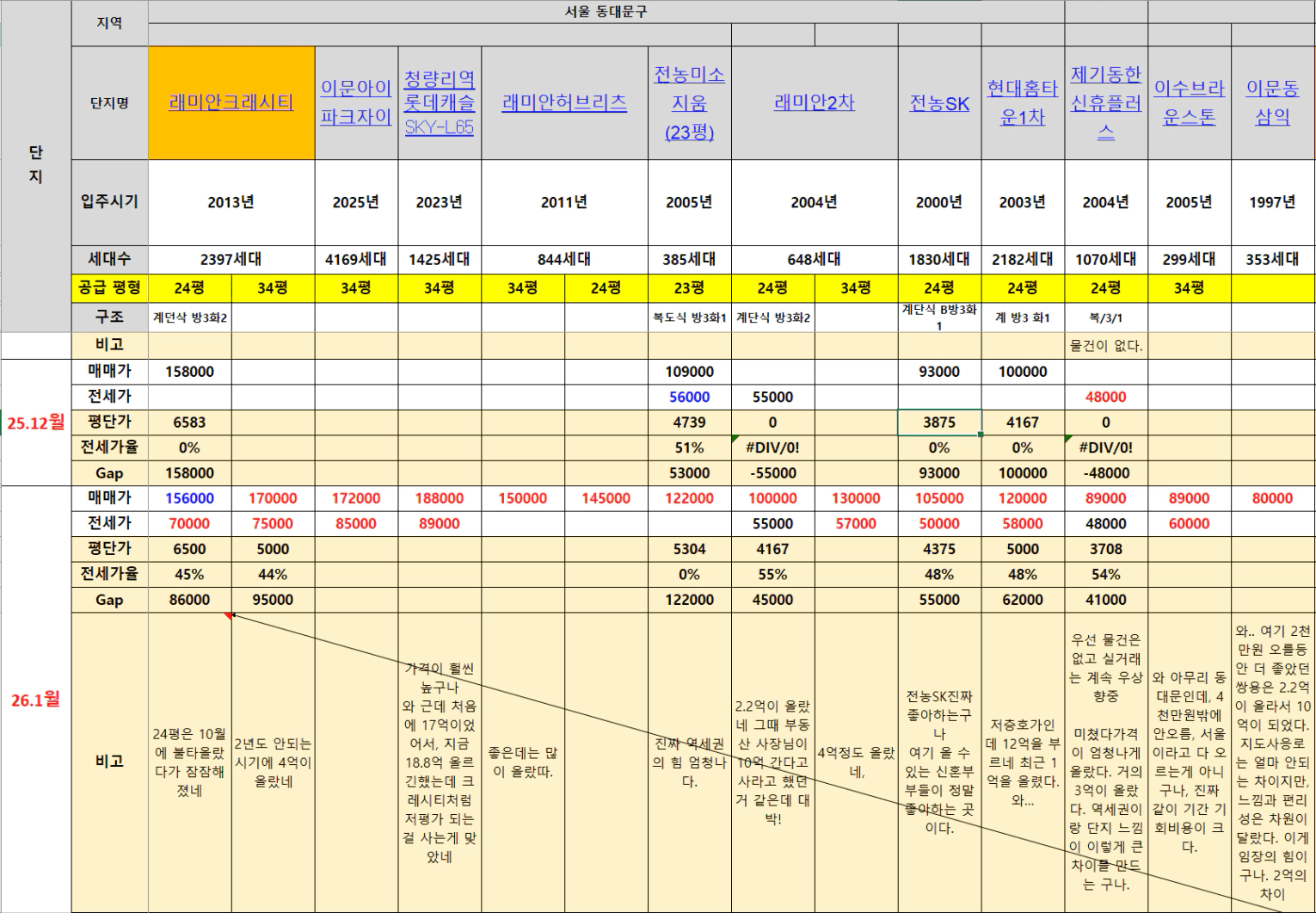Click the 188000 sale price cell
Viewport: 1316px width, 913px height.
(x=440, y=498)
